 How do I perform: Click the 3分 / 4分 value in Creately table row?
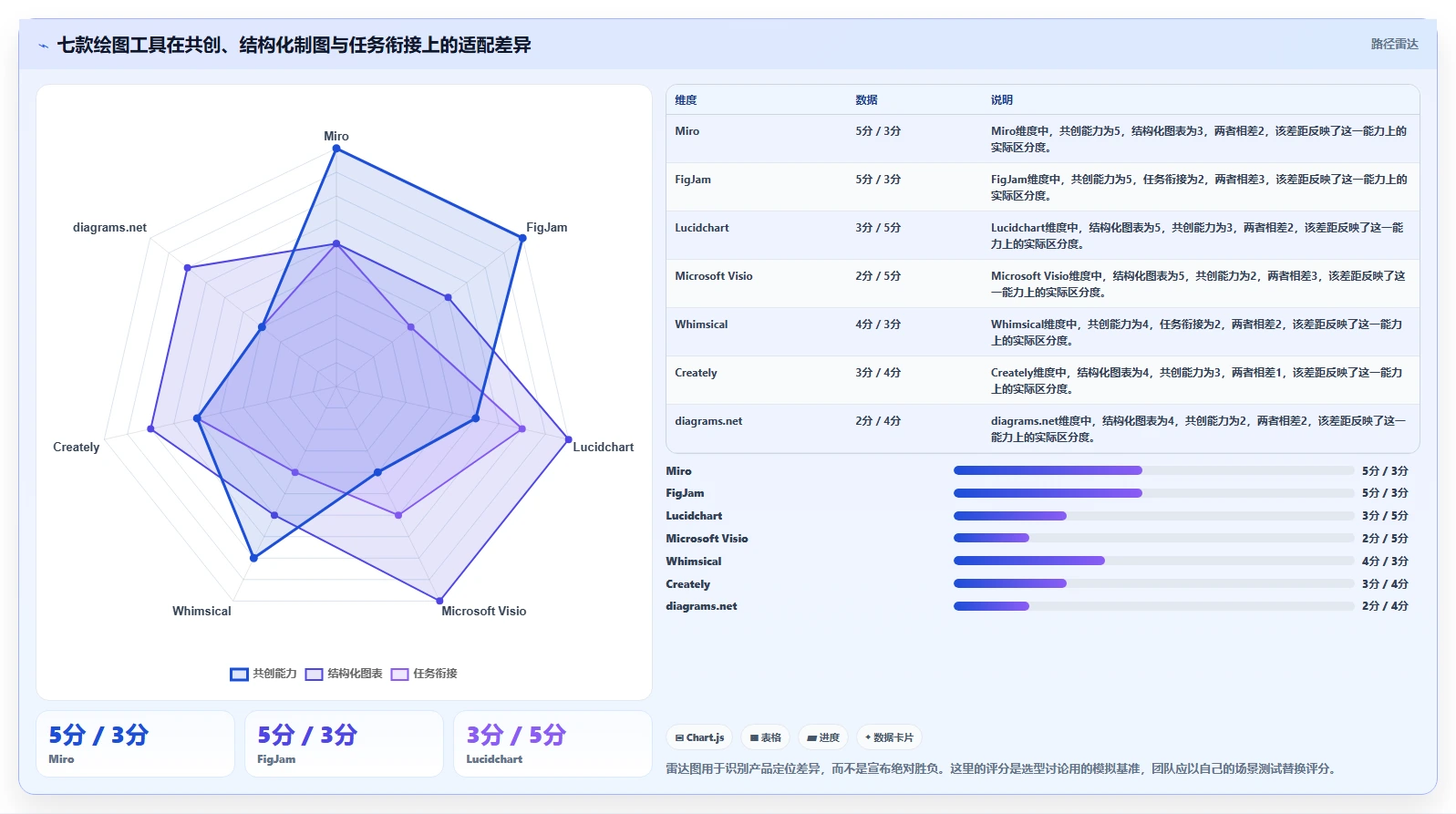pyautogui.click(x=878, y=373)
